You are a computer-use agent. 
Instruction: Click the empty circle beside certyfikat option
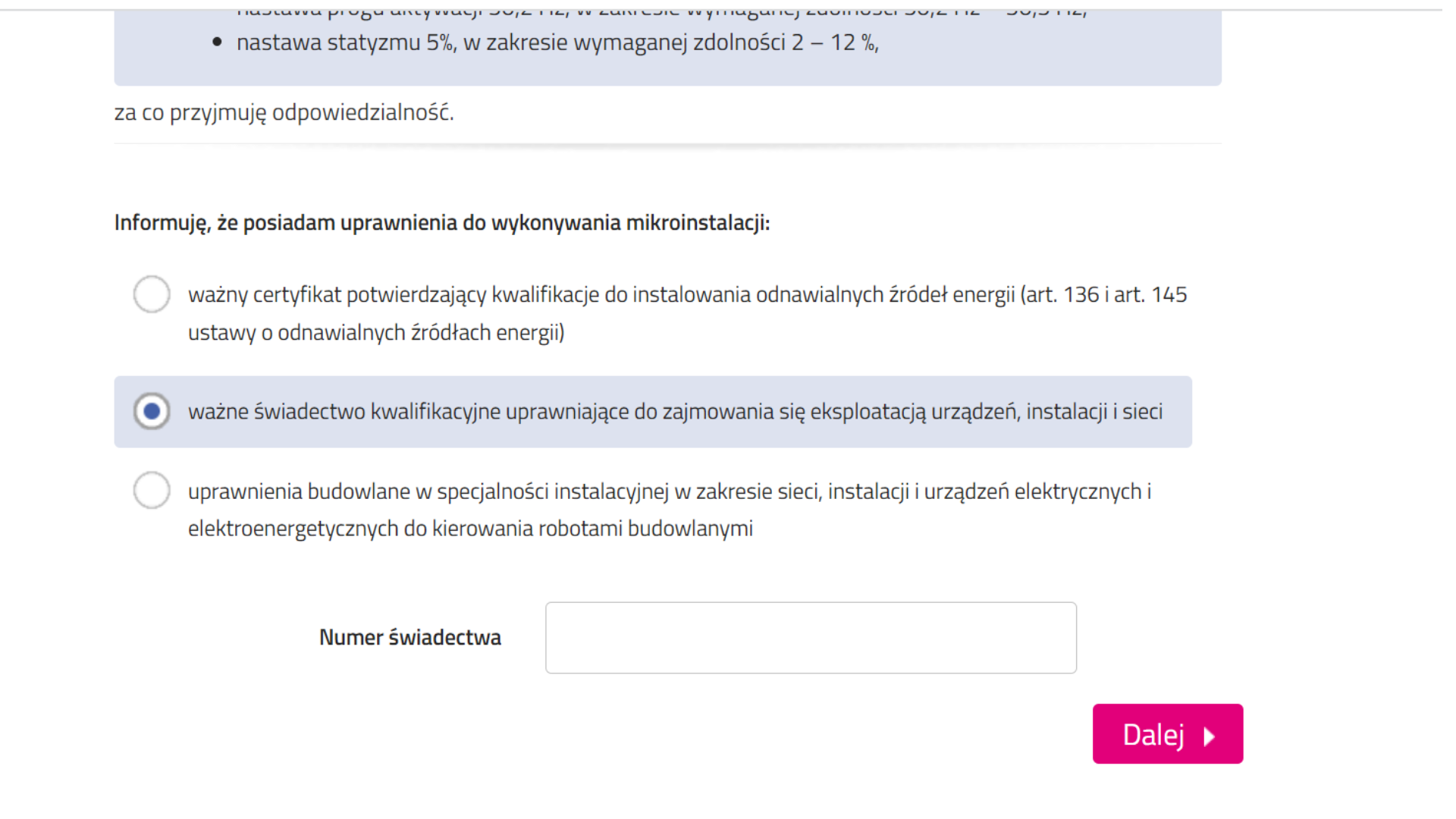[152, 294]
